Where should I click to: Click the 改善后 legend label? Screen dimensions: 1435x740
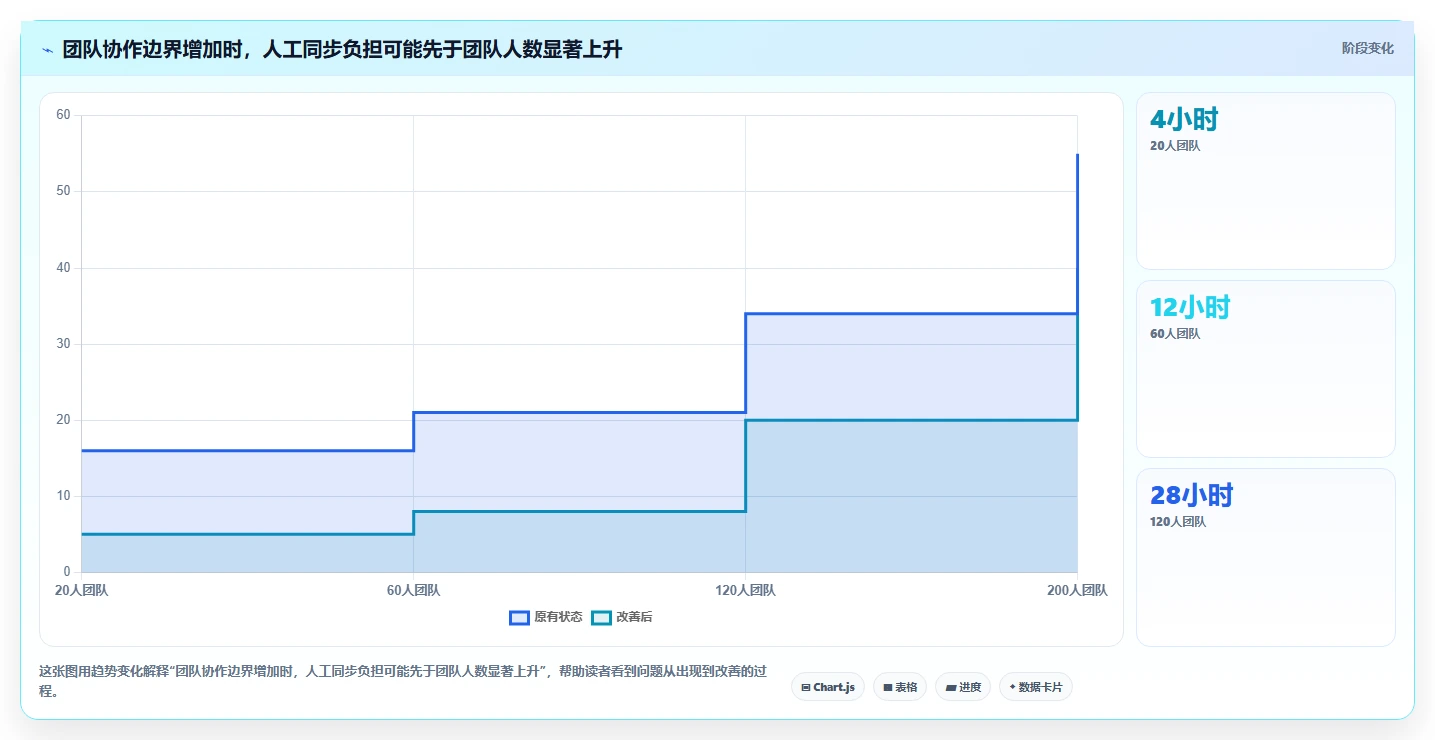tap(634, 617)
